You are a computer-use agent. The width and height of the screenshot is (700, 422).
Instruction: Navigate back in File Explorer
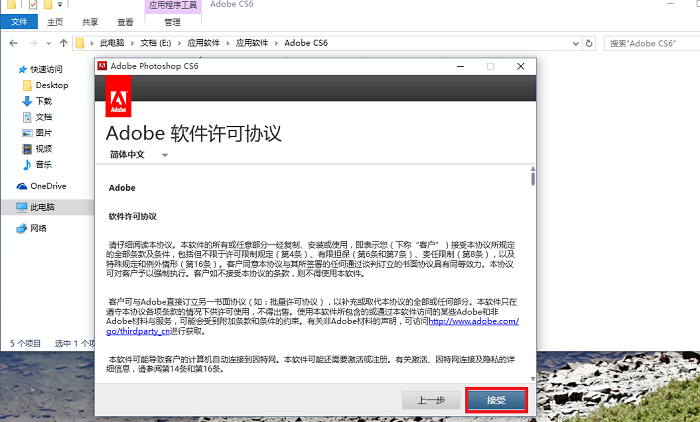13,43
